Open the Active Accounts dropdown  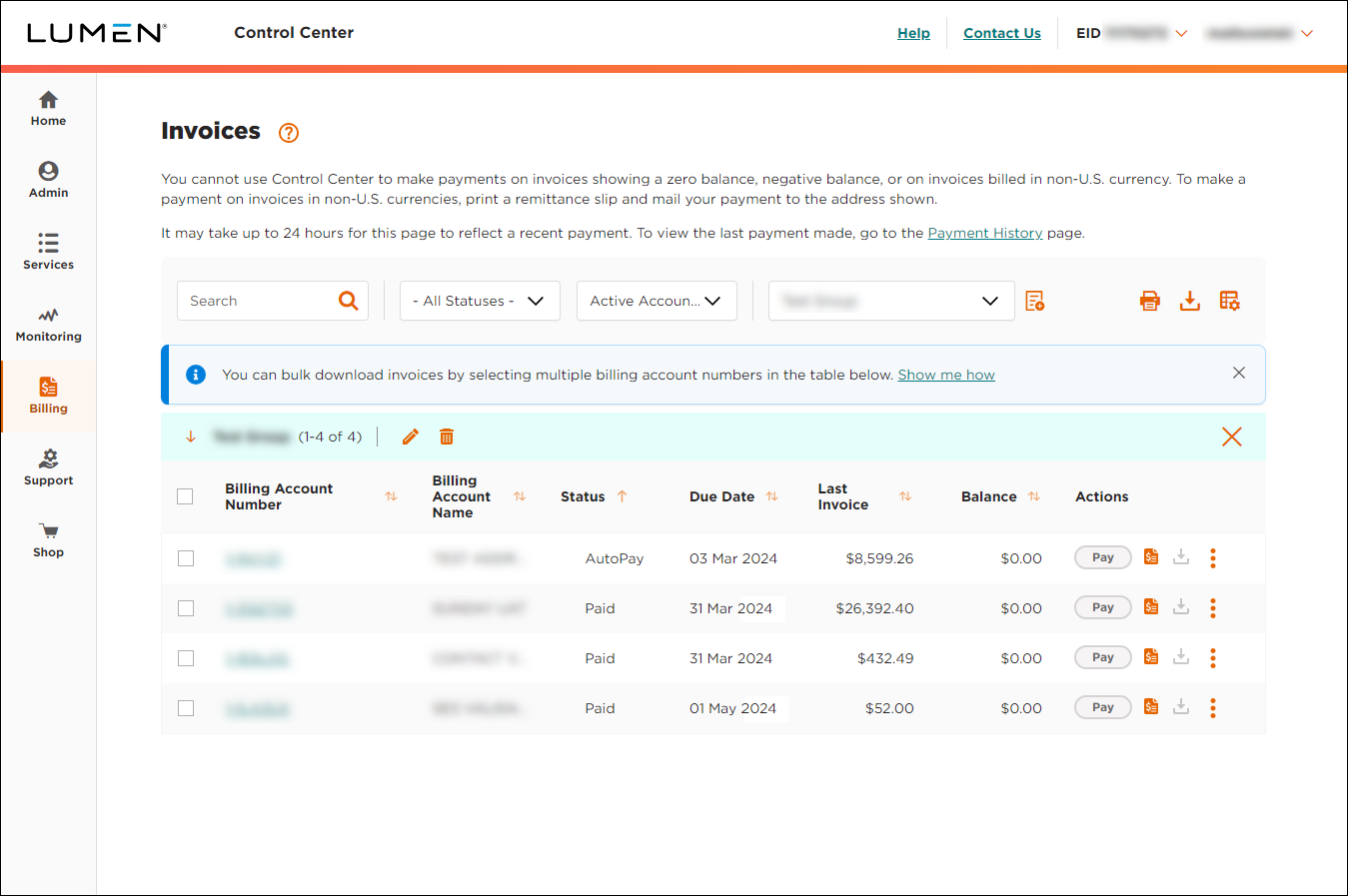657,301
